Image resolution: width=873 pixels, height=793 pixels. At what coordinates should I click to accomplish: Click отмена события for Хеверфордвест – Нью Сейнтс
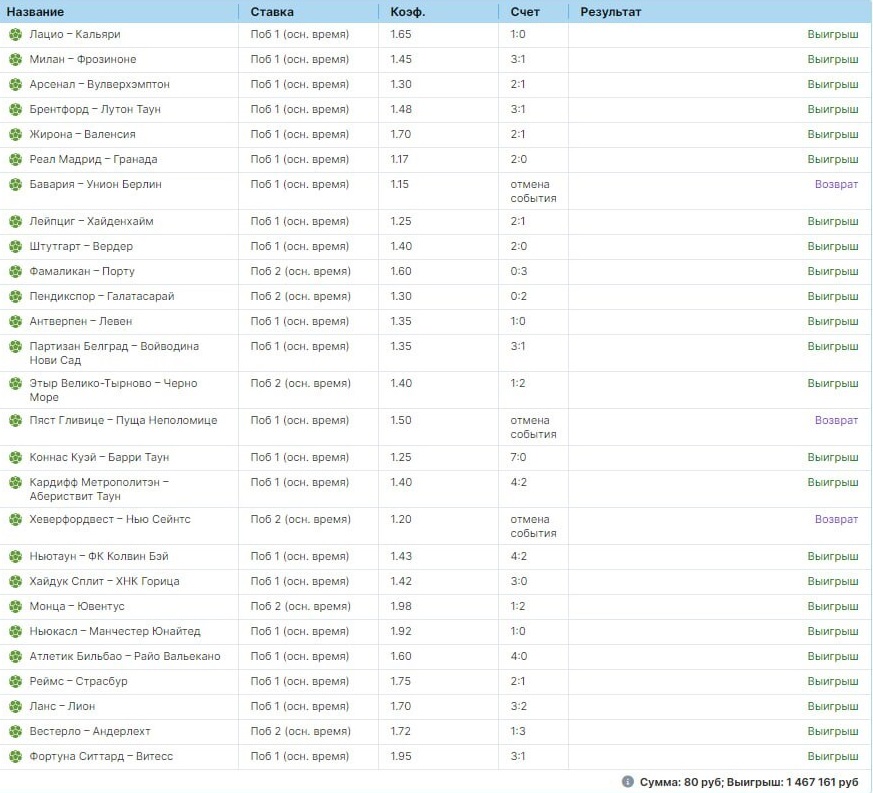click(533, 526)
